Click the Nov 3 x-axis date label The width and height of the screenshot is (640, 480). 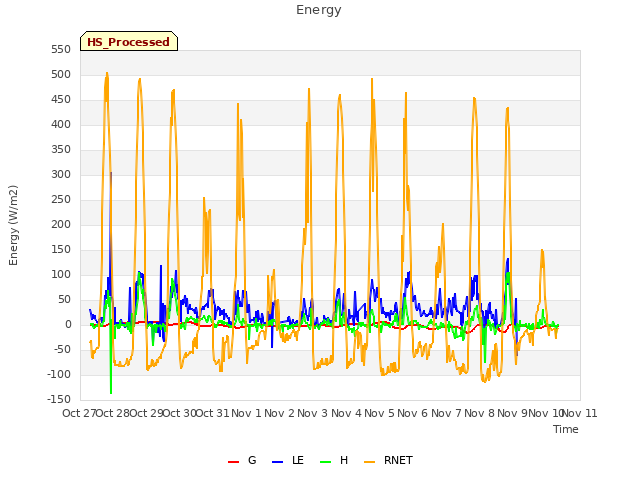(x=313, y=413)
